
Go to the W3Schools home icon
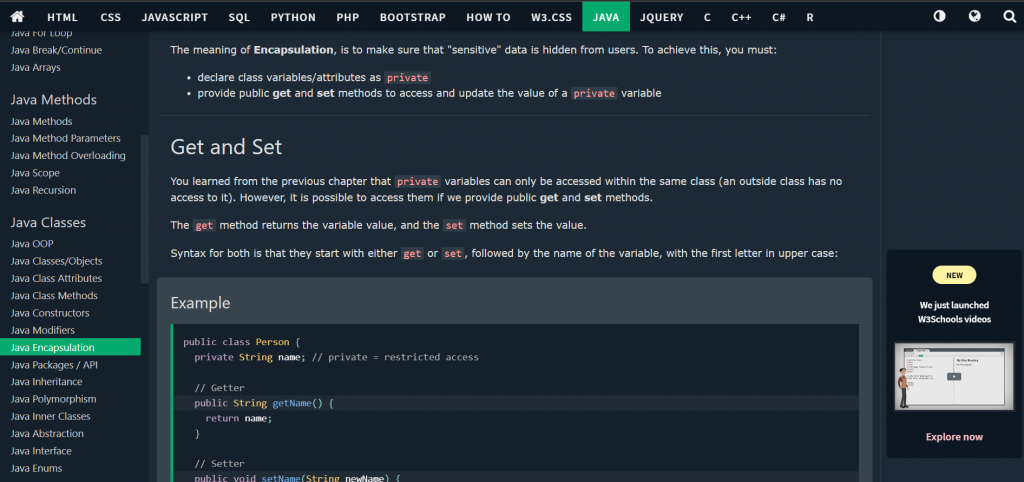point(18,17)
